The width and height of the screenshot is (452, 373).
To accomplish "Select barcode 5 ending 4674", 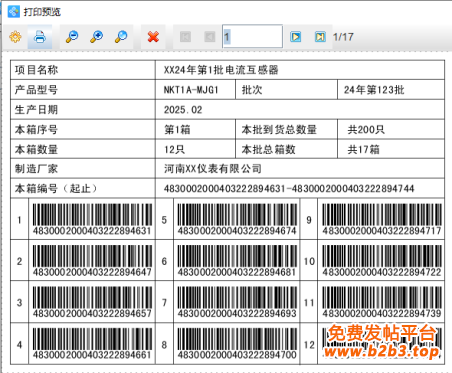I will pos(237,219).
